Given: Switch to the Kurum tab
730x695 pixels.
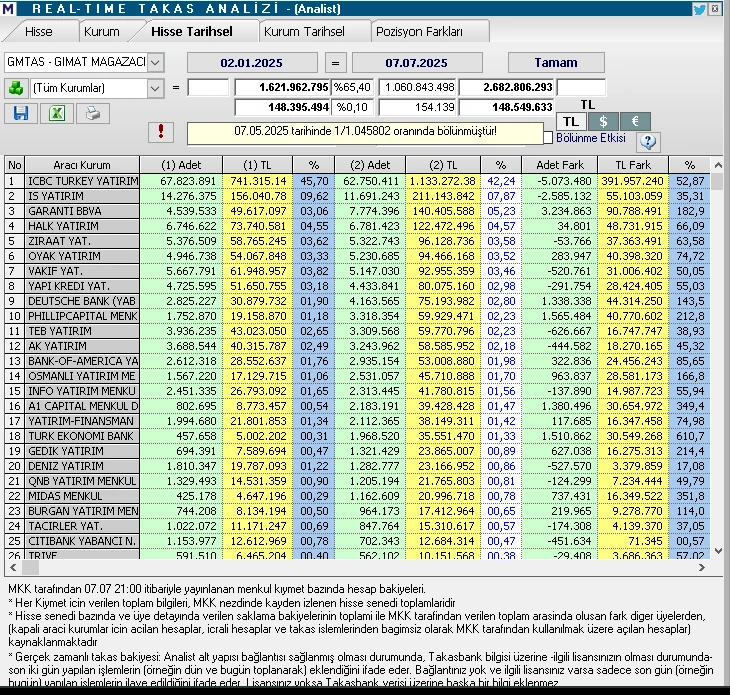Looking at the screenshot, I should point(101,32).
